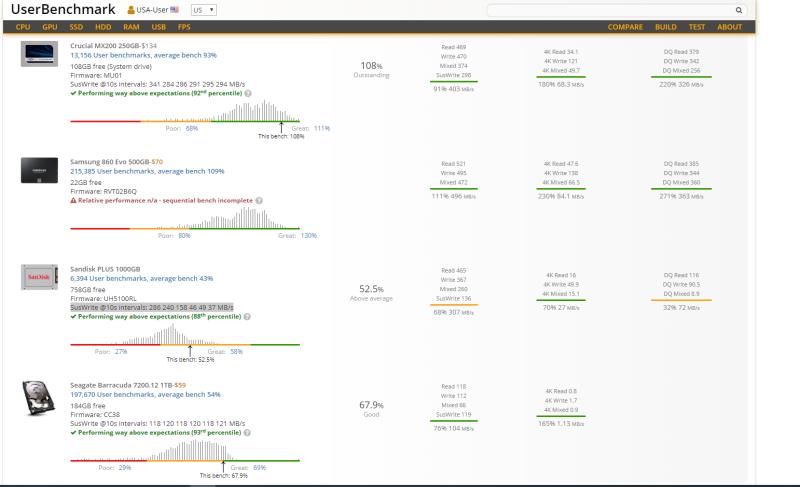Open 6,394 User benchmarks link
This screenshot has height=487, width=800.
[x=141, y=278]
